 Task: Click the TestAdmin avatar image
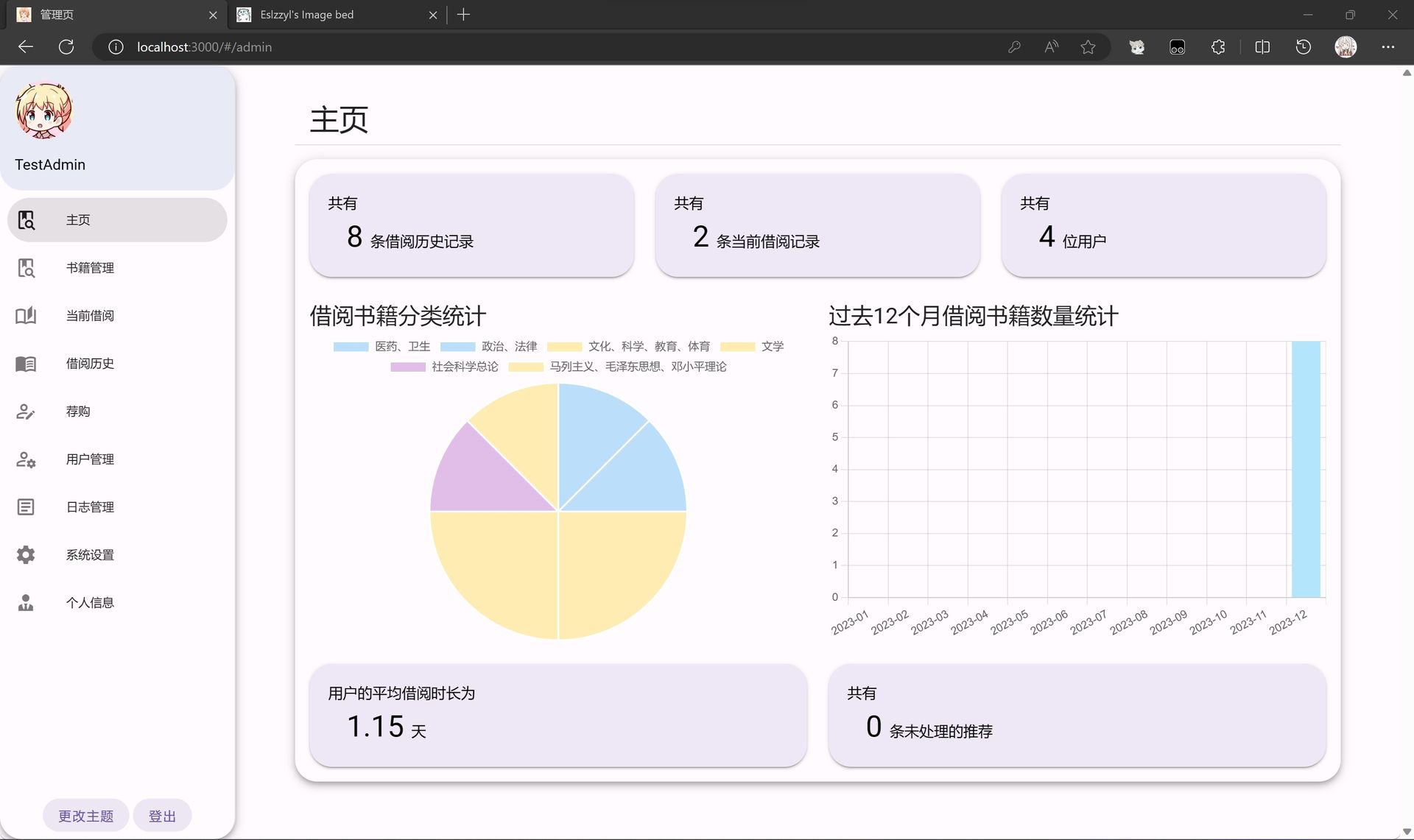[x=44, y=110]
